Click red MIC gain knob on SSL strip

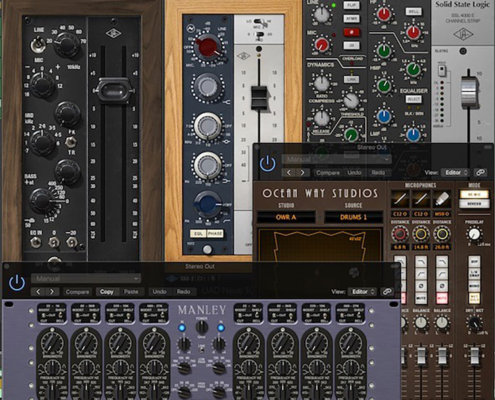pos(322,45)
